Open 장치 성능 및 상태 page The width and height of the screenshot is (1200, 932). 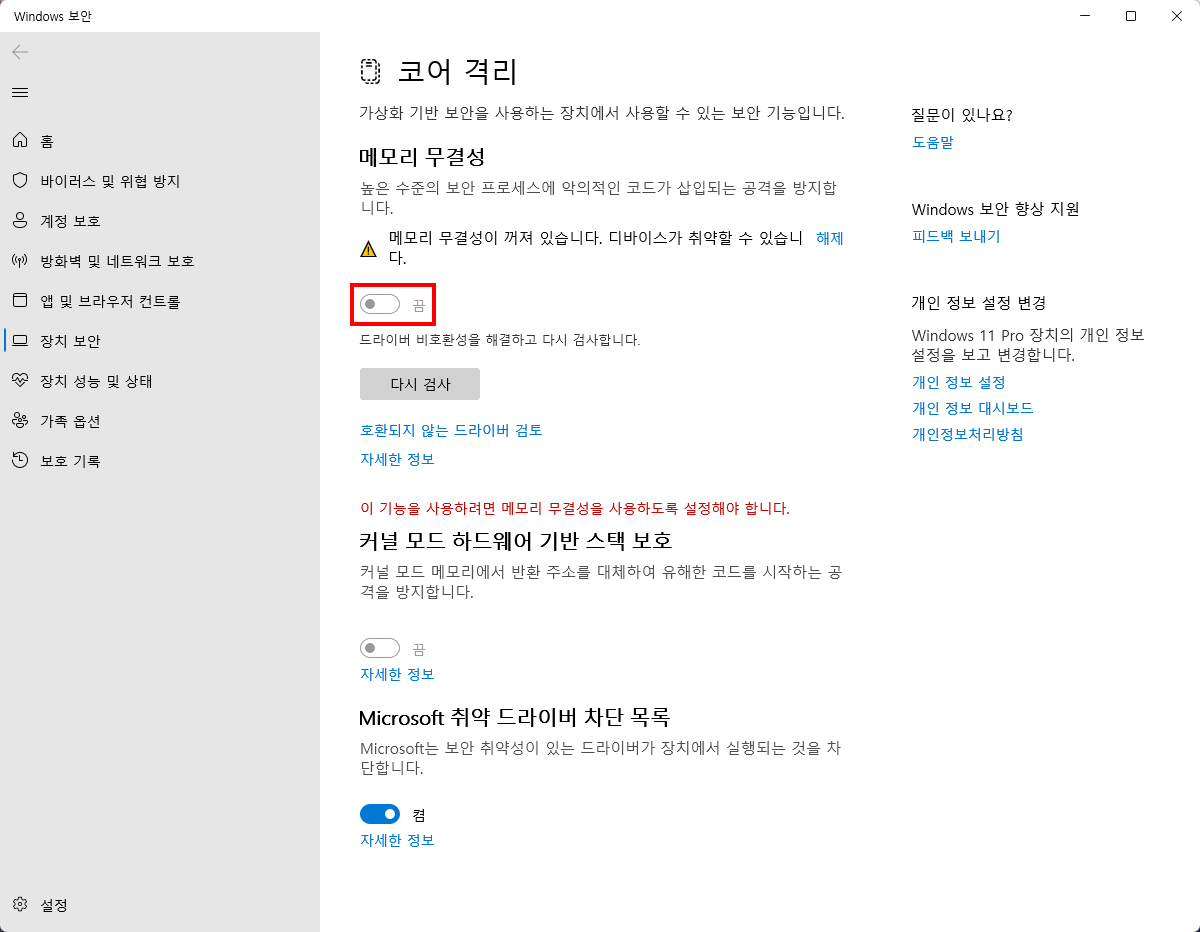[x=96, y=381]
